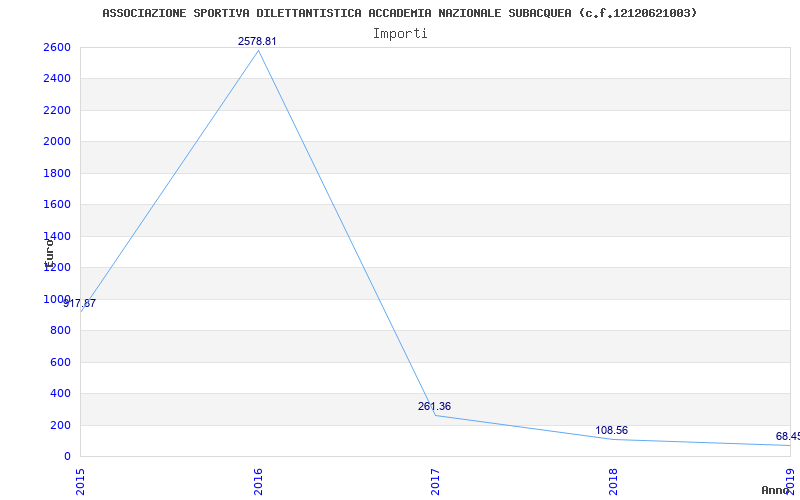Click the 2600 y-axis tick label
The width and height of the screenshot is (800, 500).
point(57,47)
